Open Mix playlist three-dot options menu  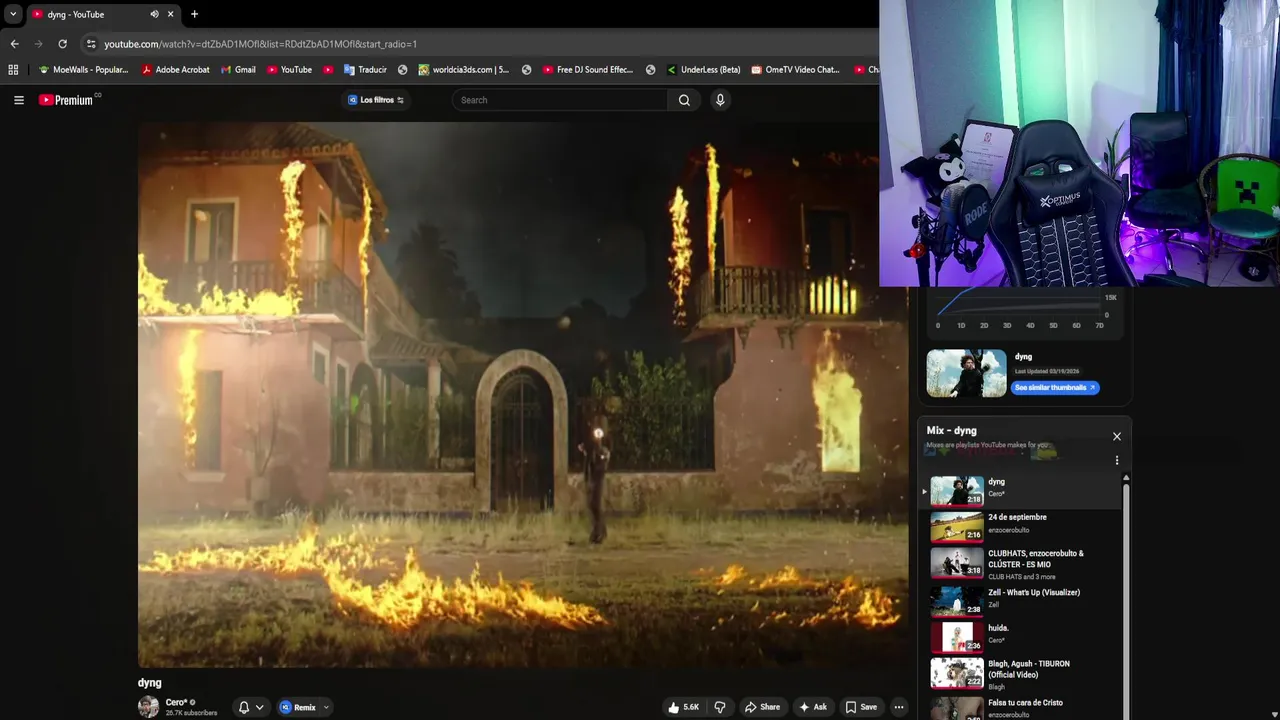point(1117,461)
